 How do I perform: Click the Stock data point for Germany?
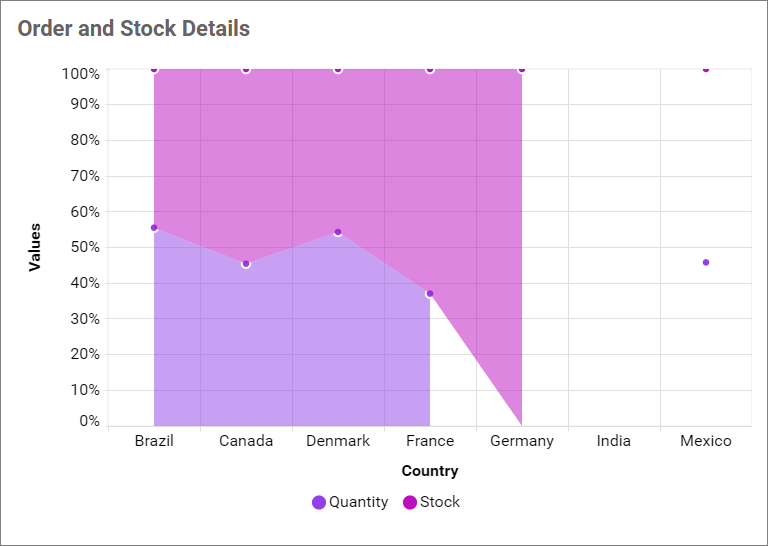522,69
